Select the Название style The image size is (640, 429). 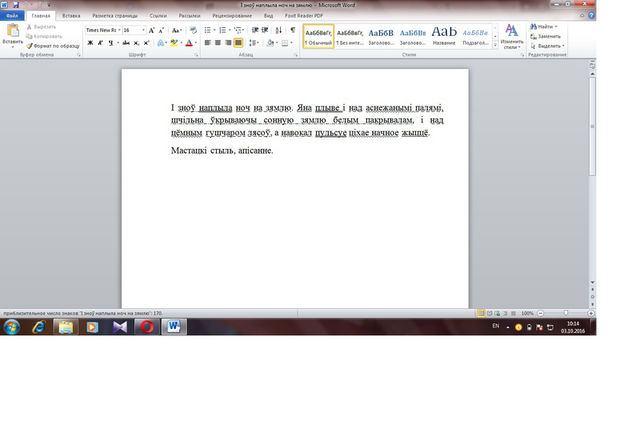click(x=444, y=36)
